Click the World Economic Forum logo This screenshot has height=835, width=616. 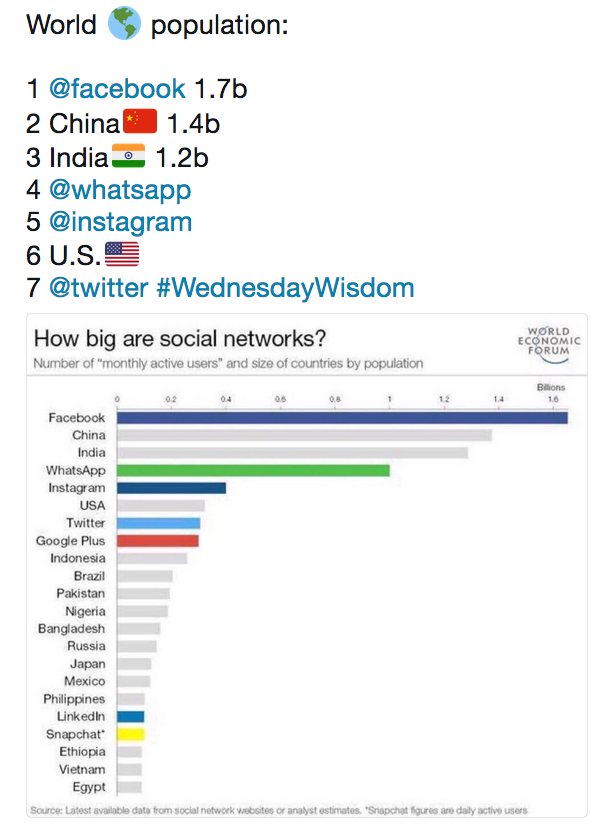click(x=549, y=345)
